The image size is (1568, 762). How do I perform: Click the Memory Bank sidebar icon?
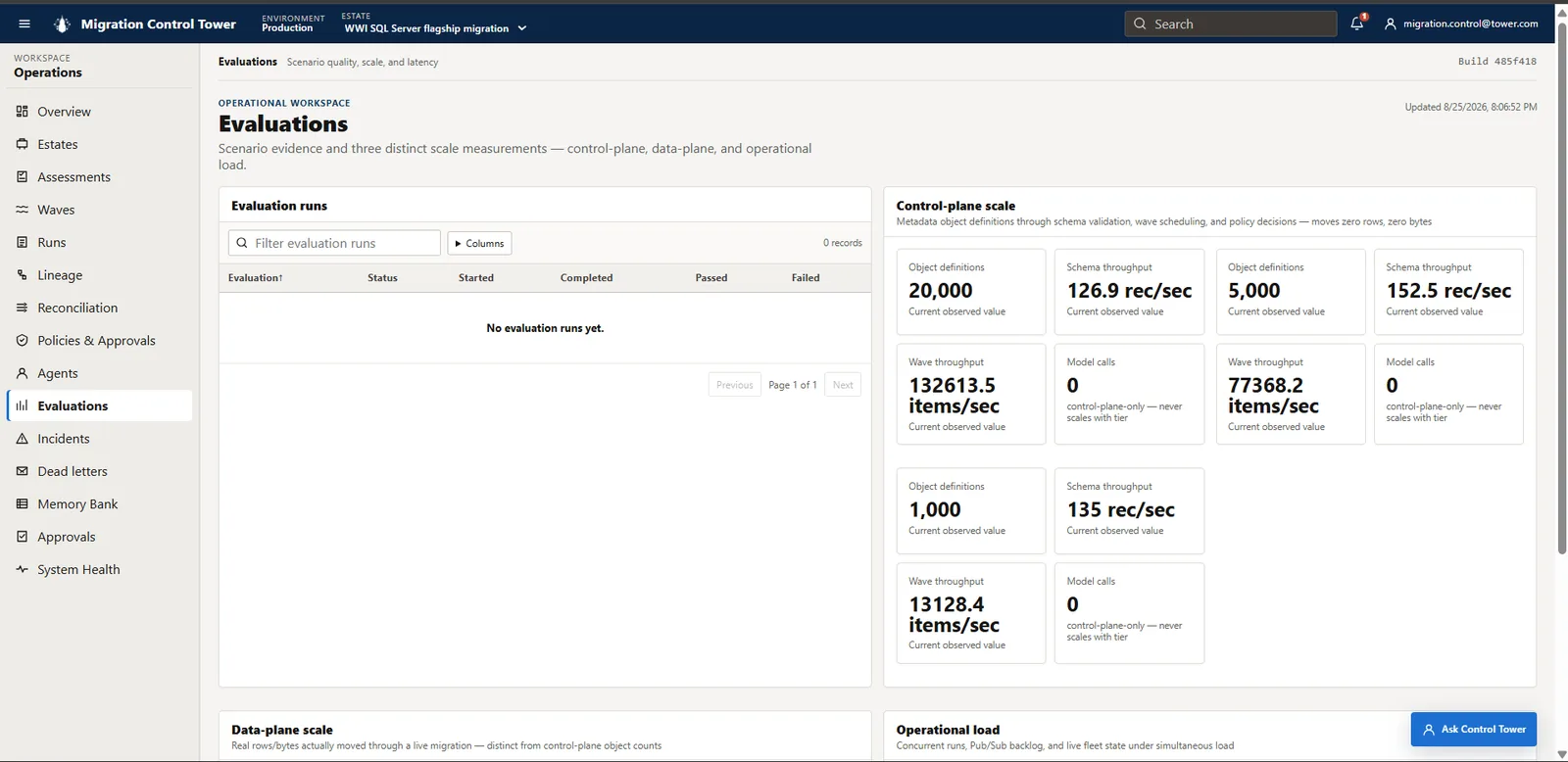tap(22, 503)
